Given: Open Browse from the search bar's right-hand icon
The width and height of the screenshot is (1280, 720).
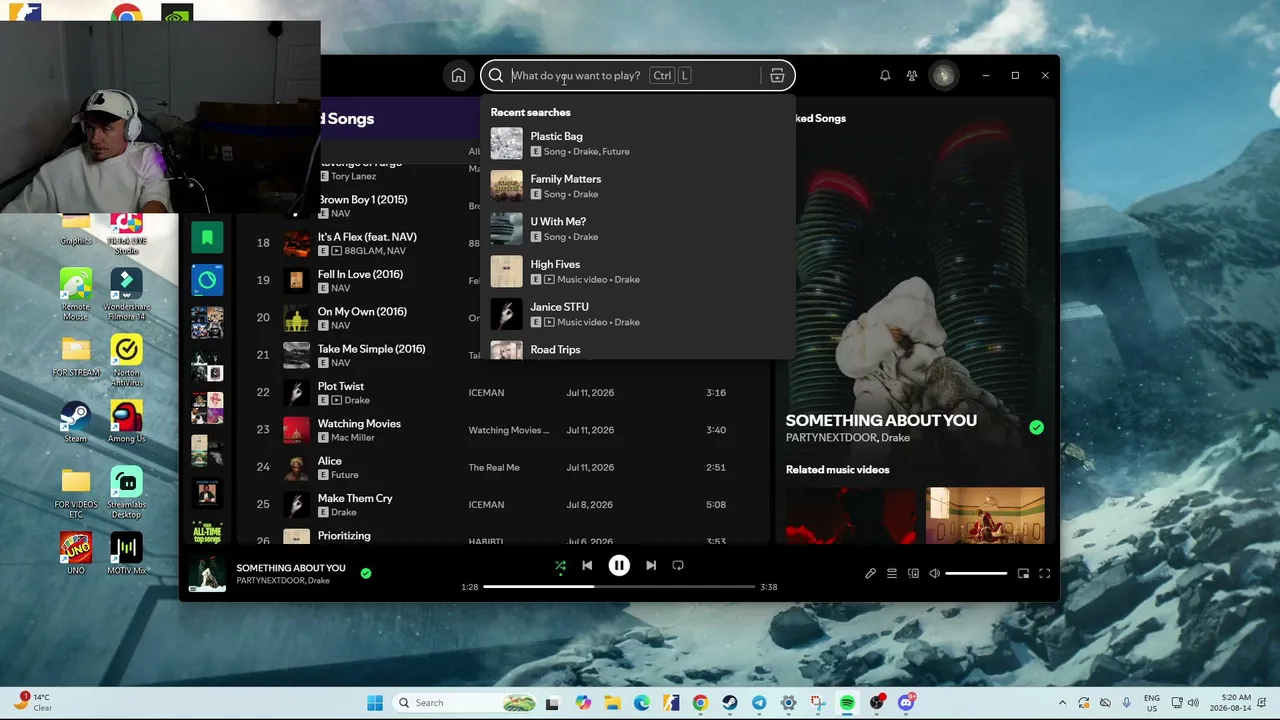Looking at the screenshot, I should click(777, 75).
